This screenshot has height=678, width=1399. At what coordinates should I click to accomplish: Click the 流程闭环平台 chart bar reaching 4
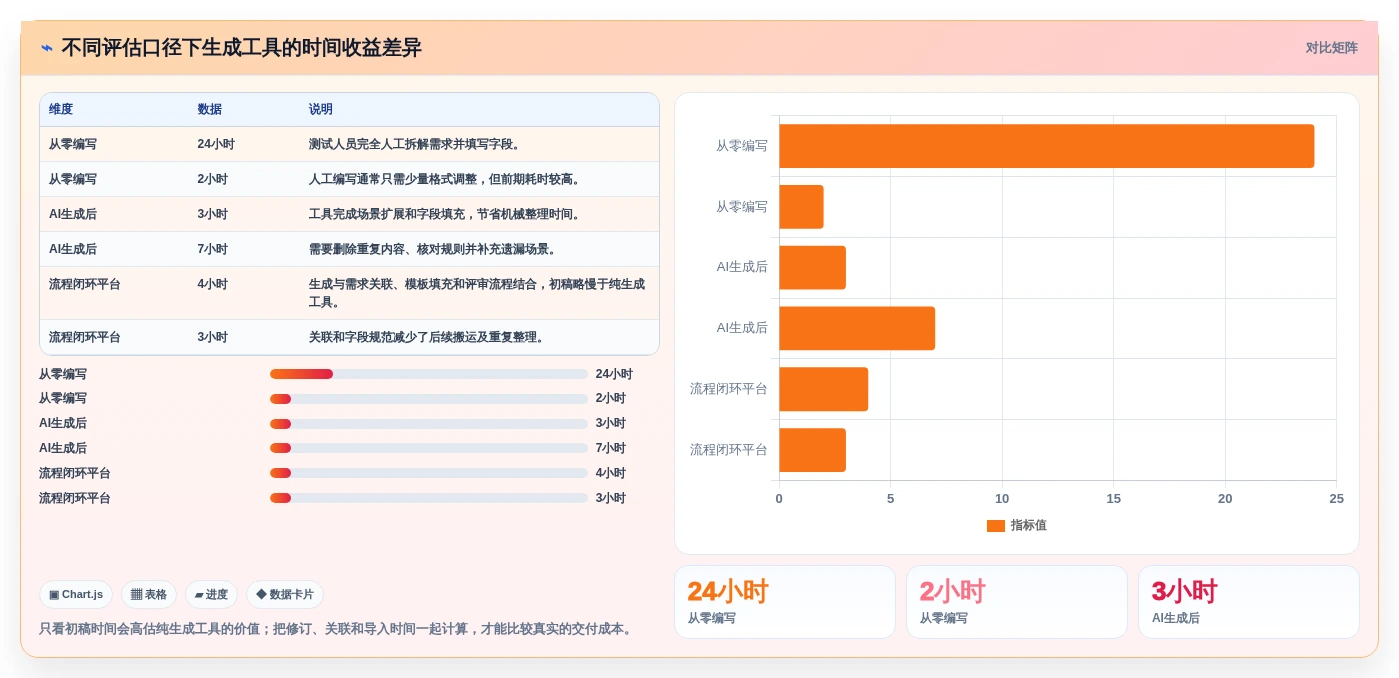(823, 389)
